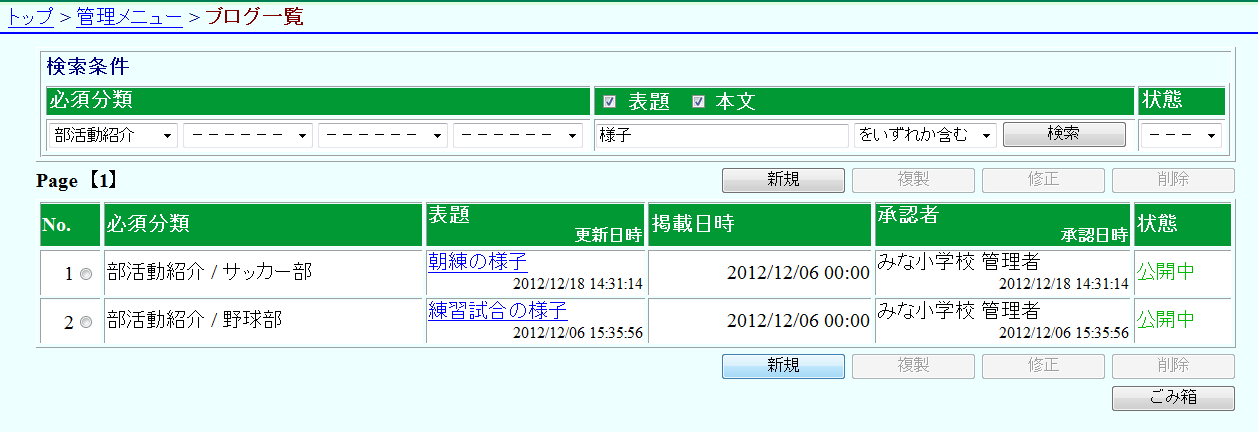The image size is (1258, 432).
Task: Open the 練習試合の様子 blog link
Action: coord(498,309)
